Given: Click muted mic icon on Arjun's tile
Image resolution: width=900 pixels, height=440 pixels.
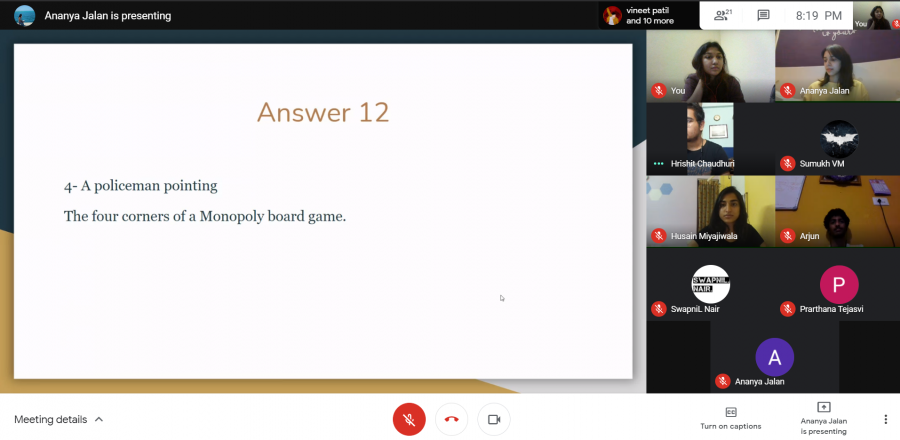Looking at the screenshot, I should point(788,236).
